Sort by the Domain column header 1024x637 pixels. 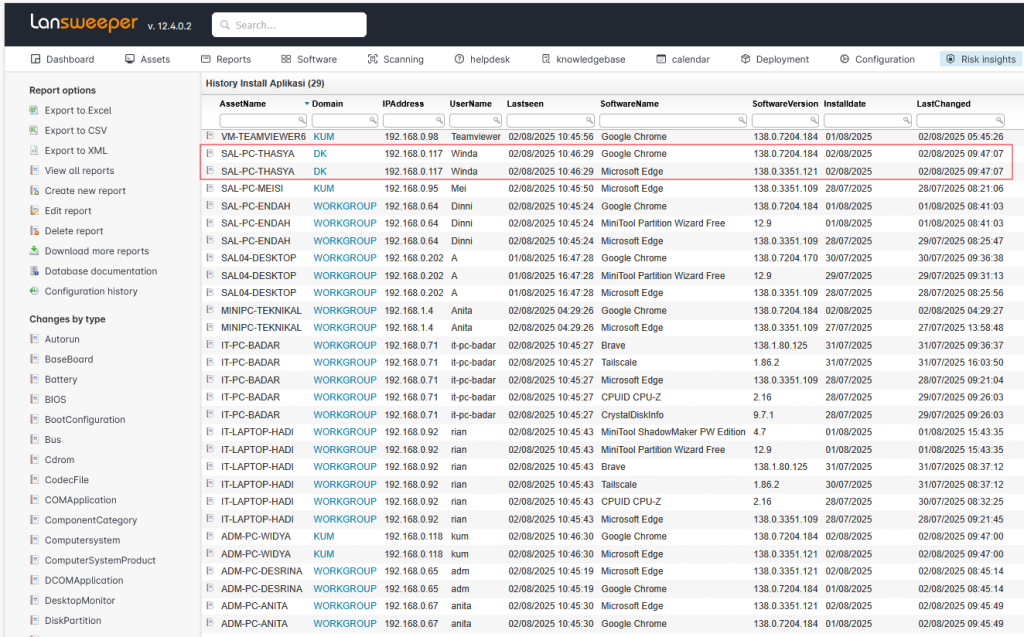(327, 103)
